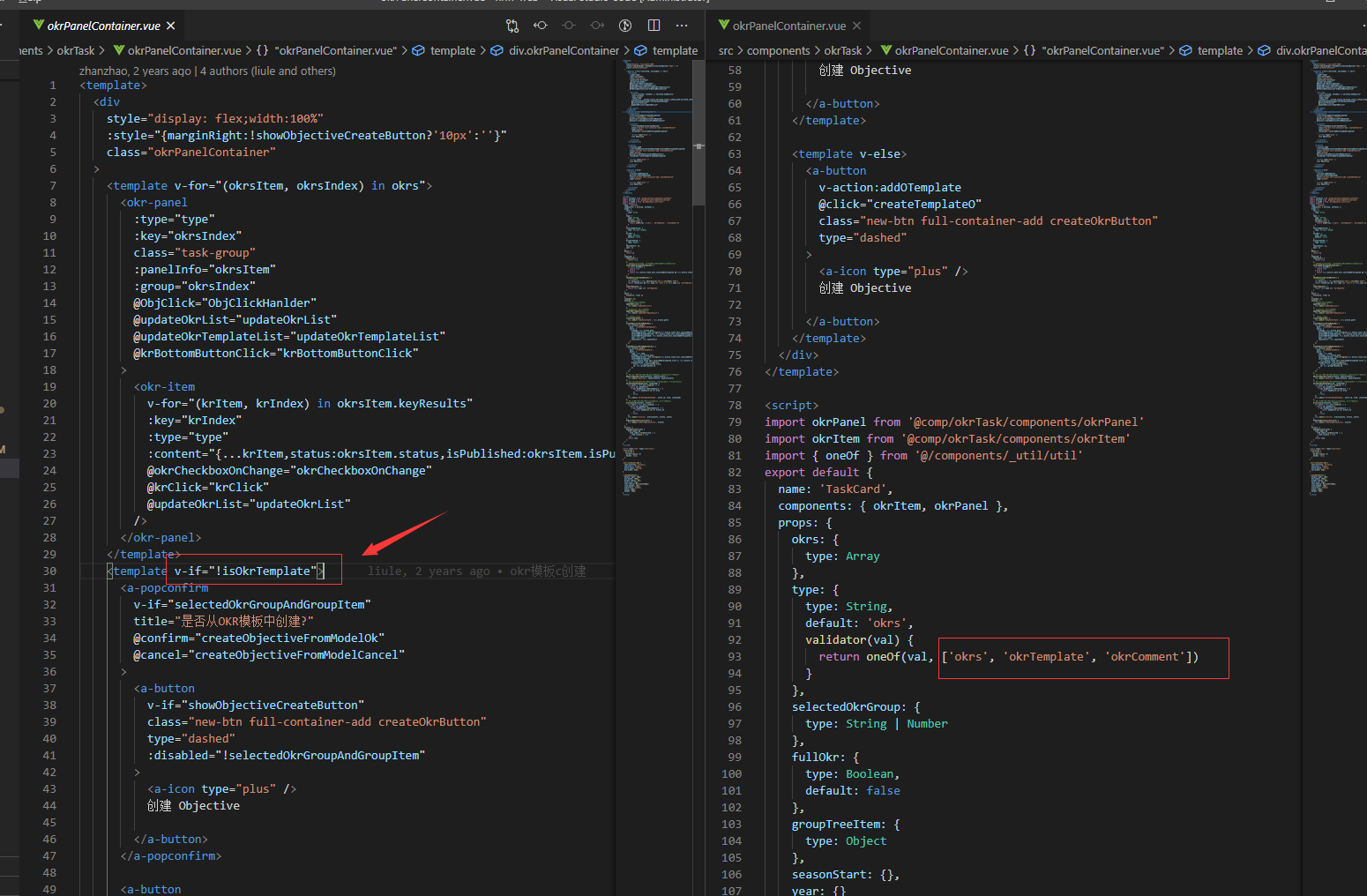Activate left editor okrPanelContainer.vue tab
Viewport: 1367px width, 896px height.
point(103,26)
